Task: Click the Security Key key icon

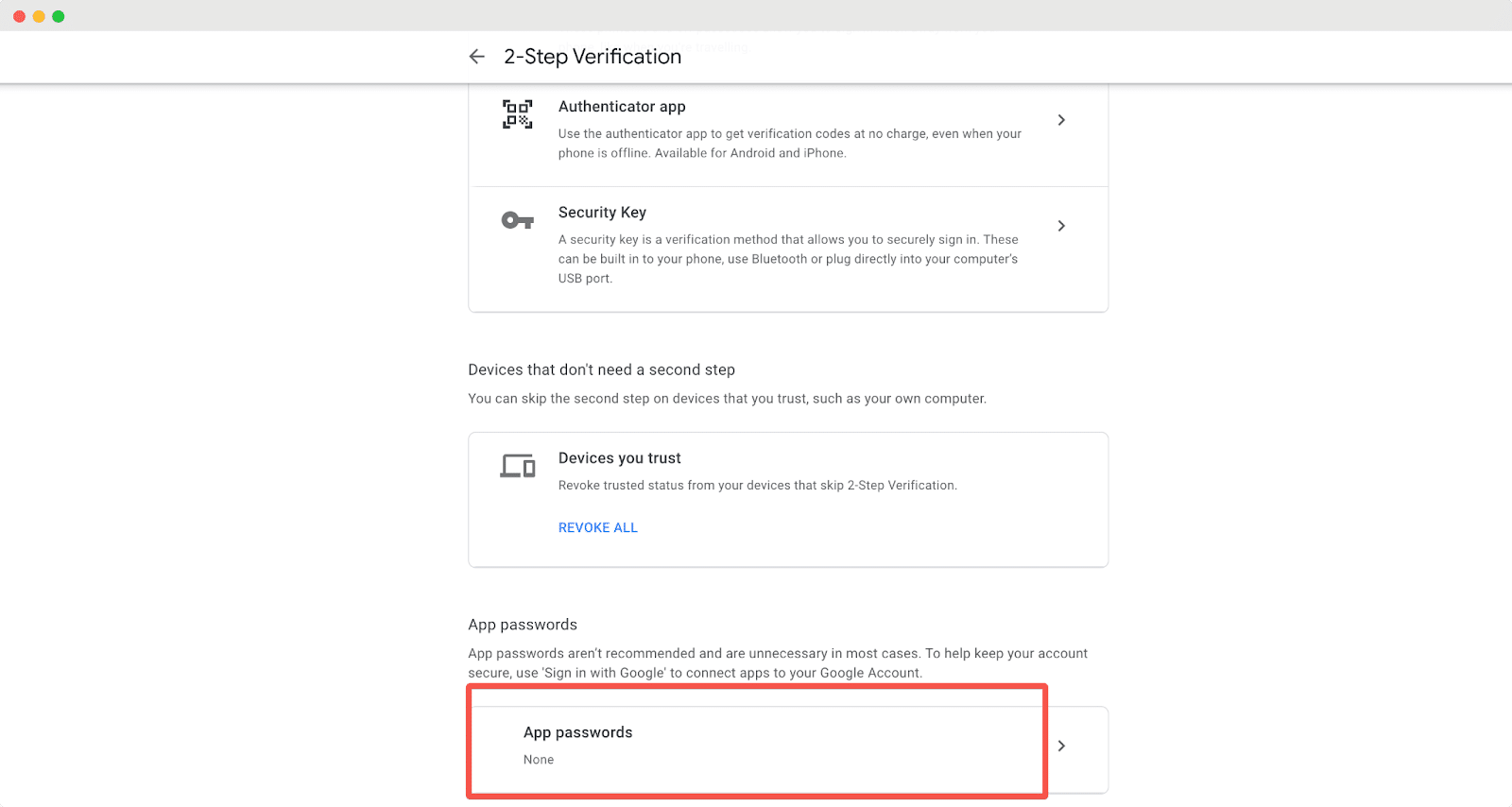Action: [x=517, y=220]
